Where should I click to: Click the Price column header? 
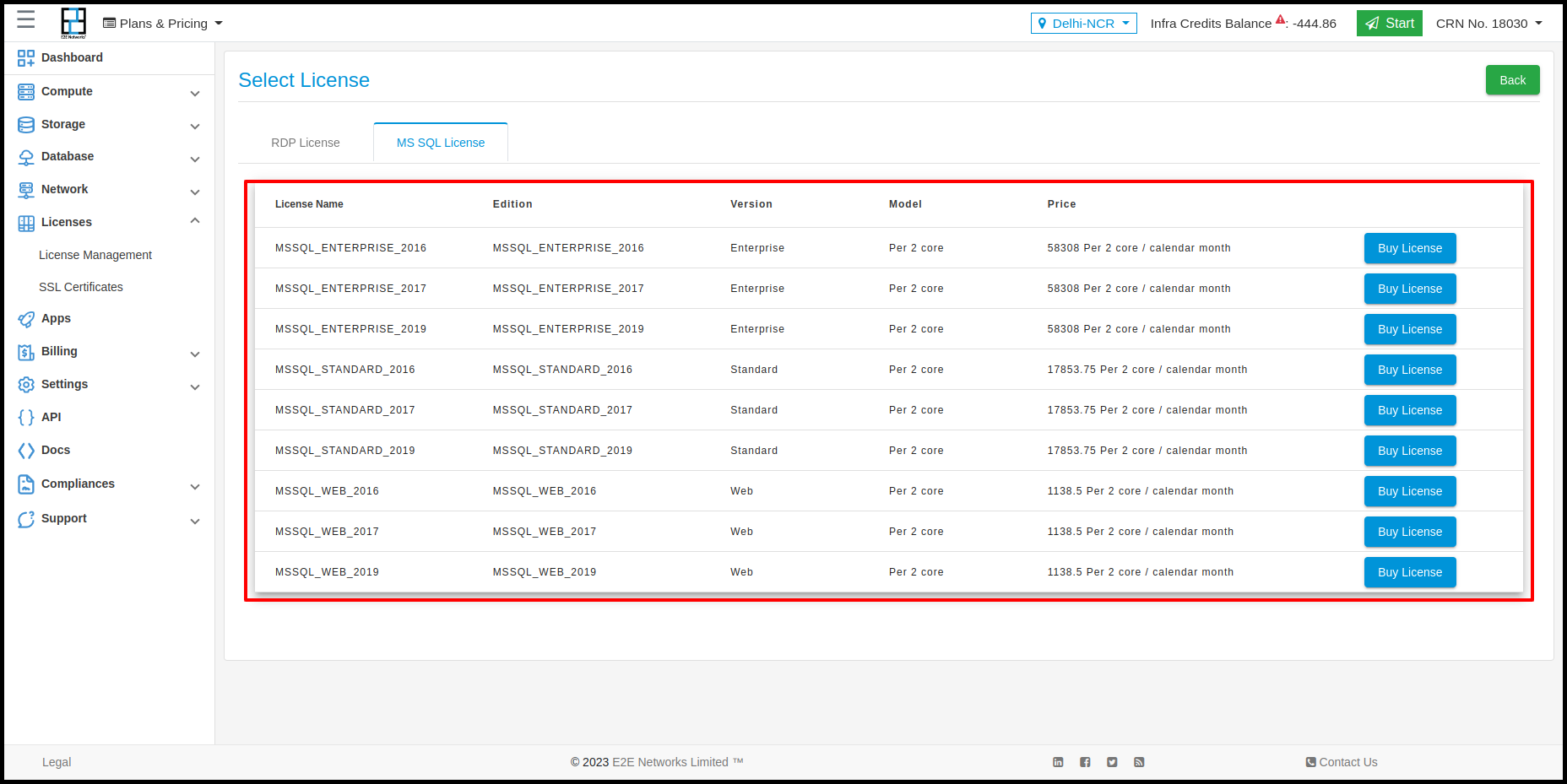(x=1061, y=204)
